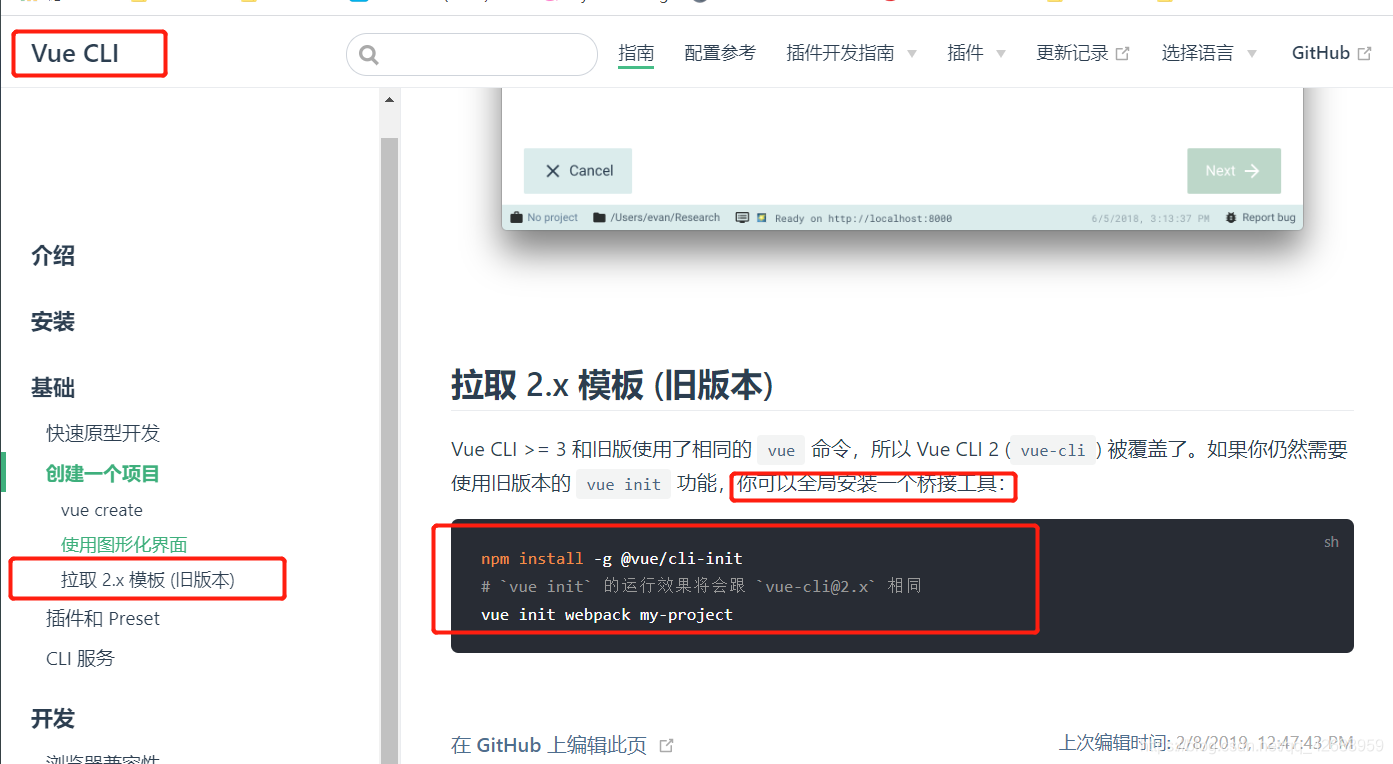
Task: Click external-link icon beside GitHub
Action: pos(1364,54)
